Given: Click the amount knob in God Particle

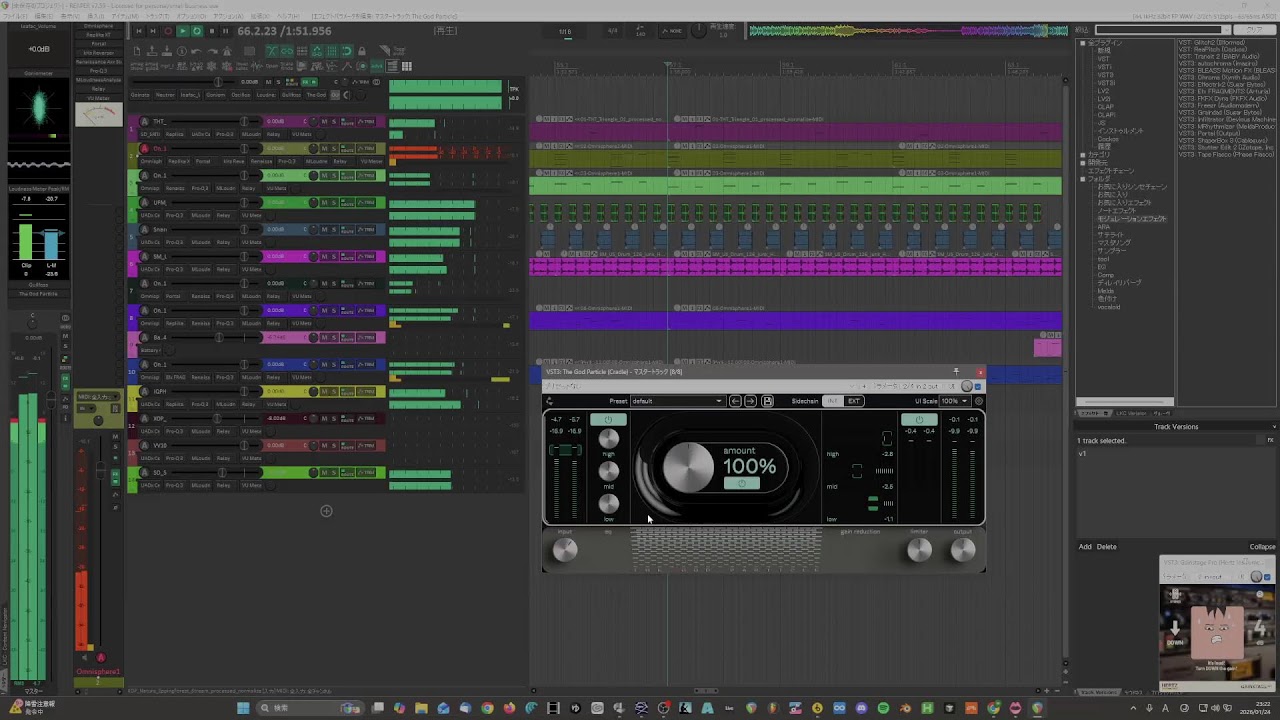Looking at the screenshot, I should (689, 467).
